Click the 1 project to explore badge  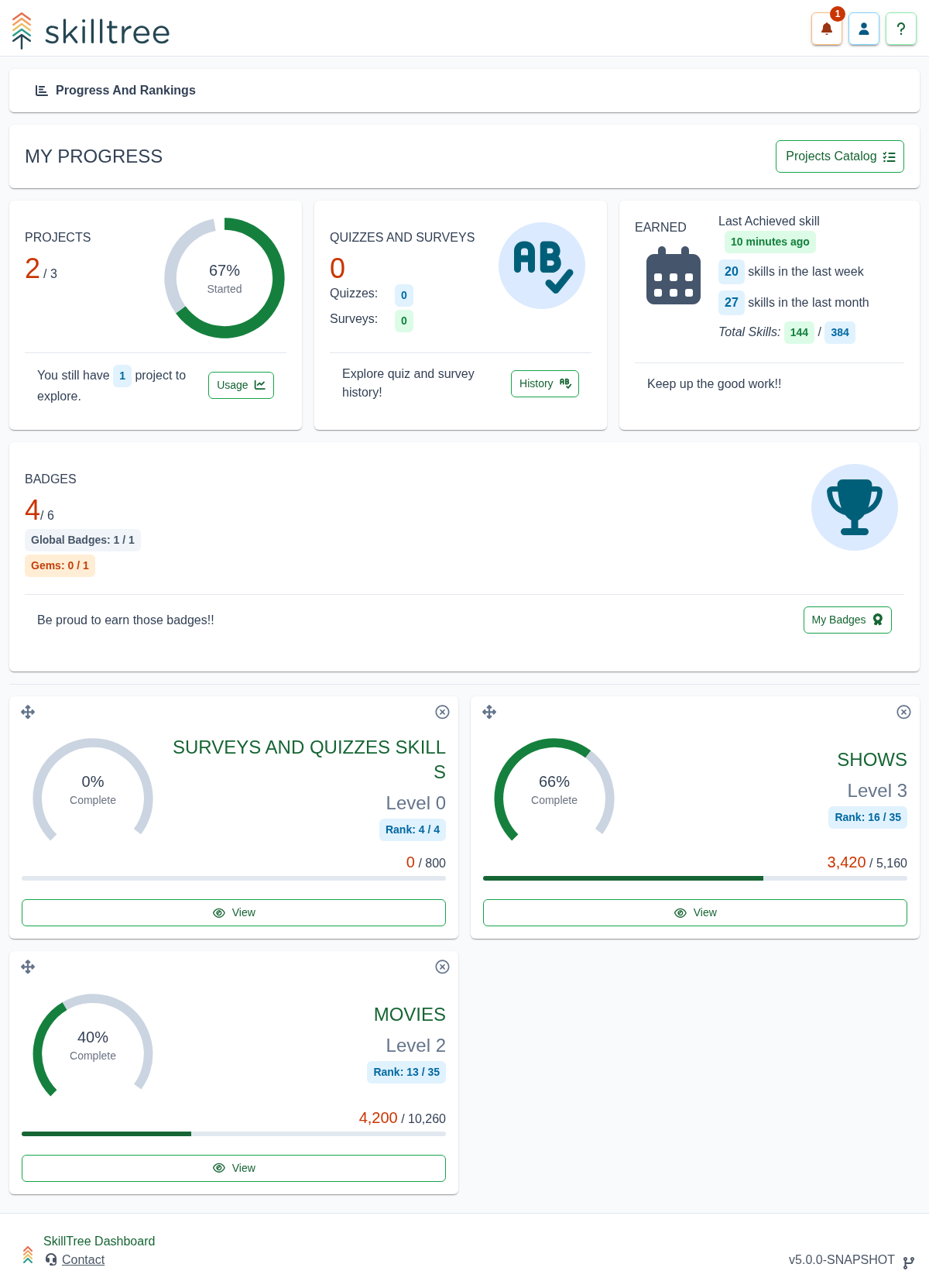click(x=122, y=376)
